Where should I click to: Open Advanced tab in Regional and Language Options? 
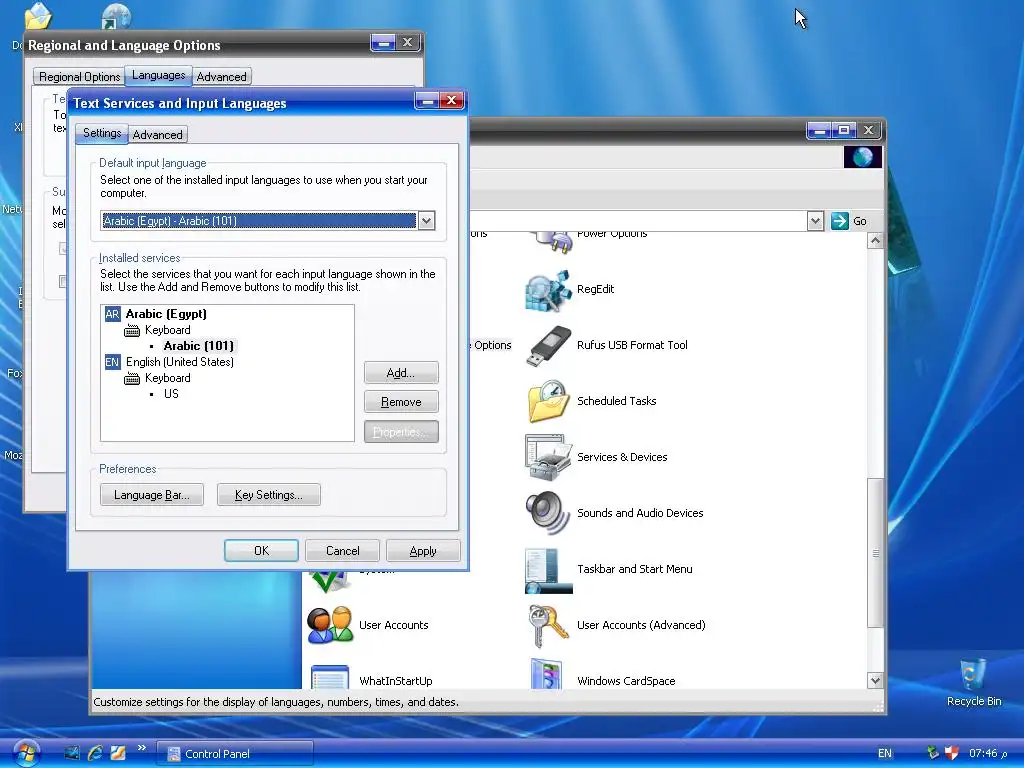(221, 76)
